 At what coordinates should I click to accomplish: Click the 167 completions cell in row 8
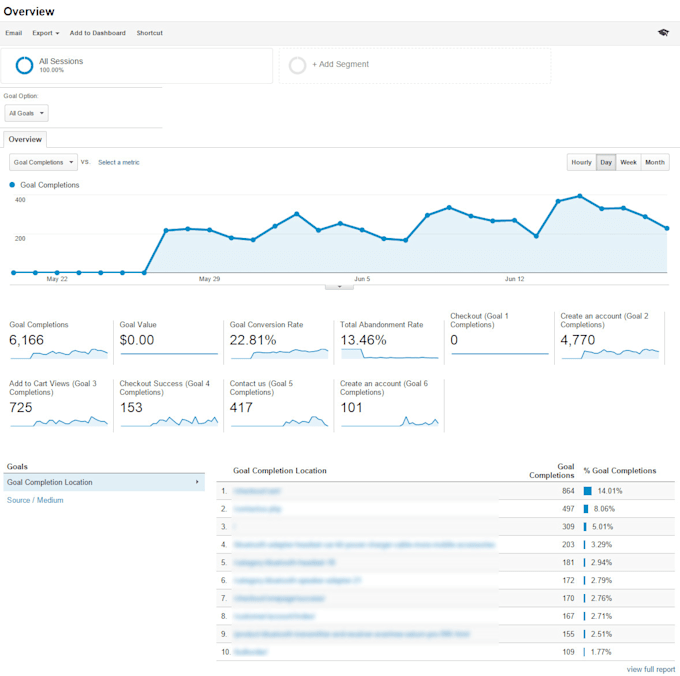[x=568, y=616]
